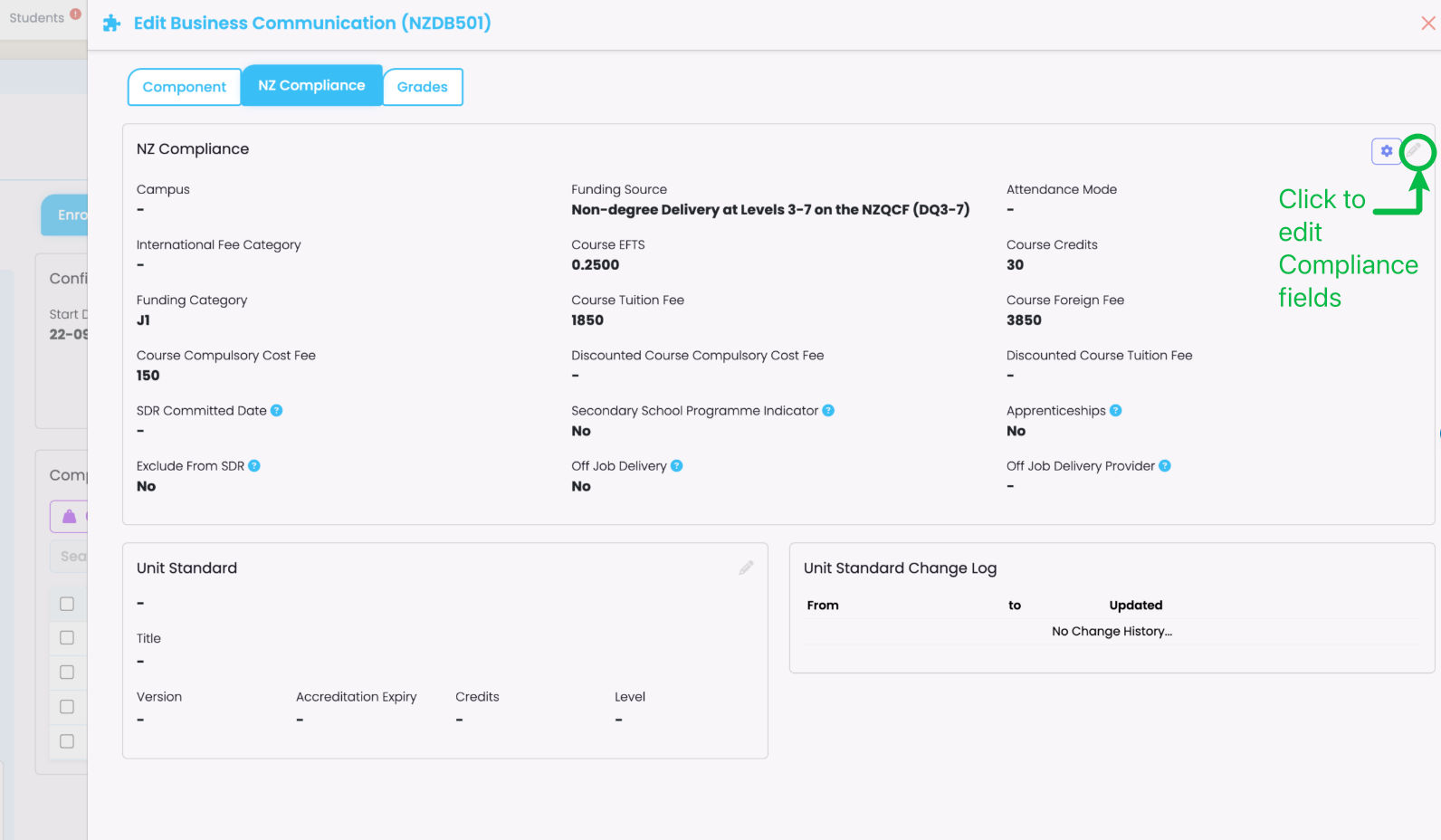Show help for SDR Committed Date

click(x=277, y=411)
